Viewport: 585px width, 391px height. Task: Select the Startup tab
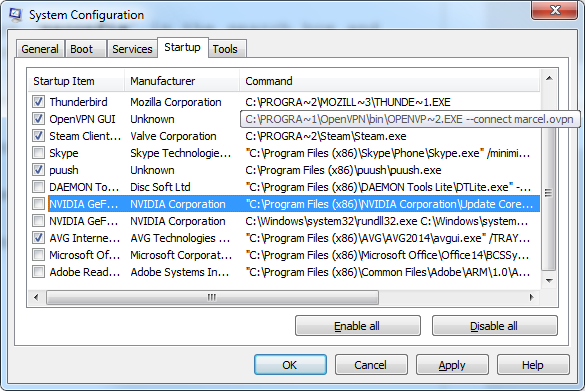(x=182, y=47)
